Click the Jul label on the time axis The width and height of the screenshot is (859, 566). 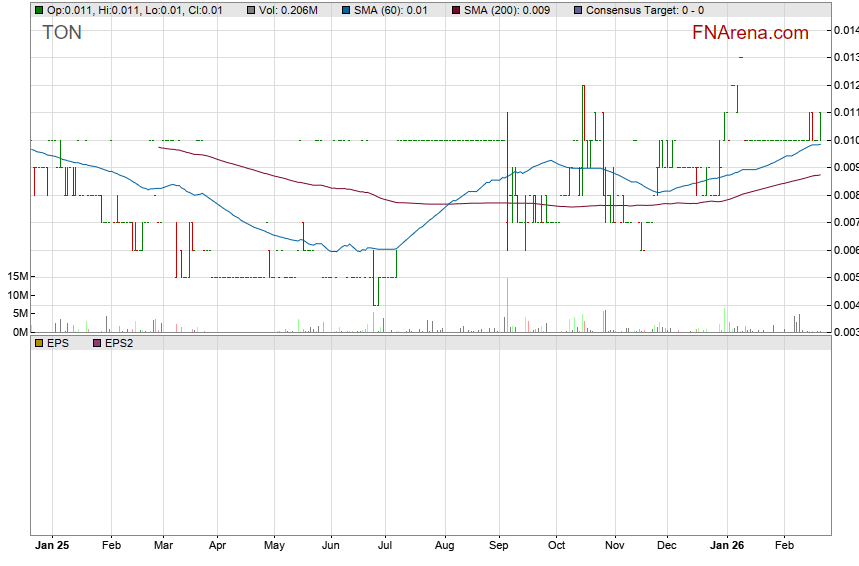(x=386, y=546)
